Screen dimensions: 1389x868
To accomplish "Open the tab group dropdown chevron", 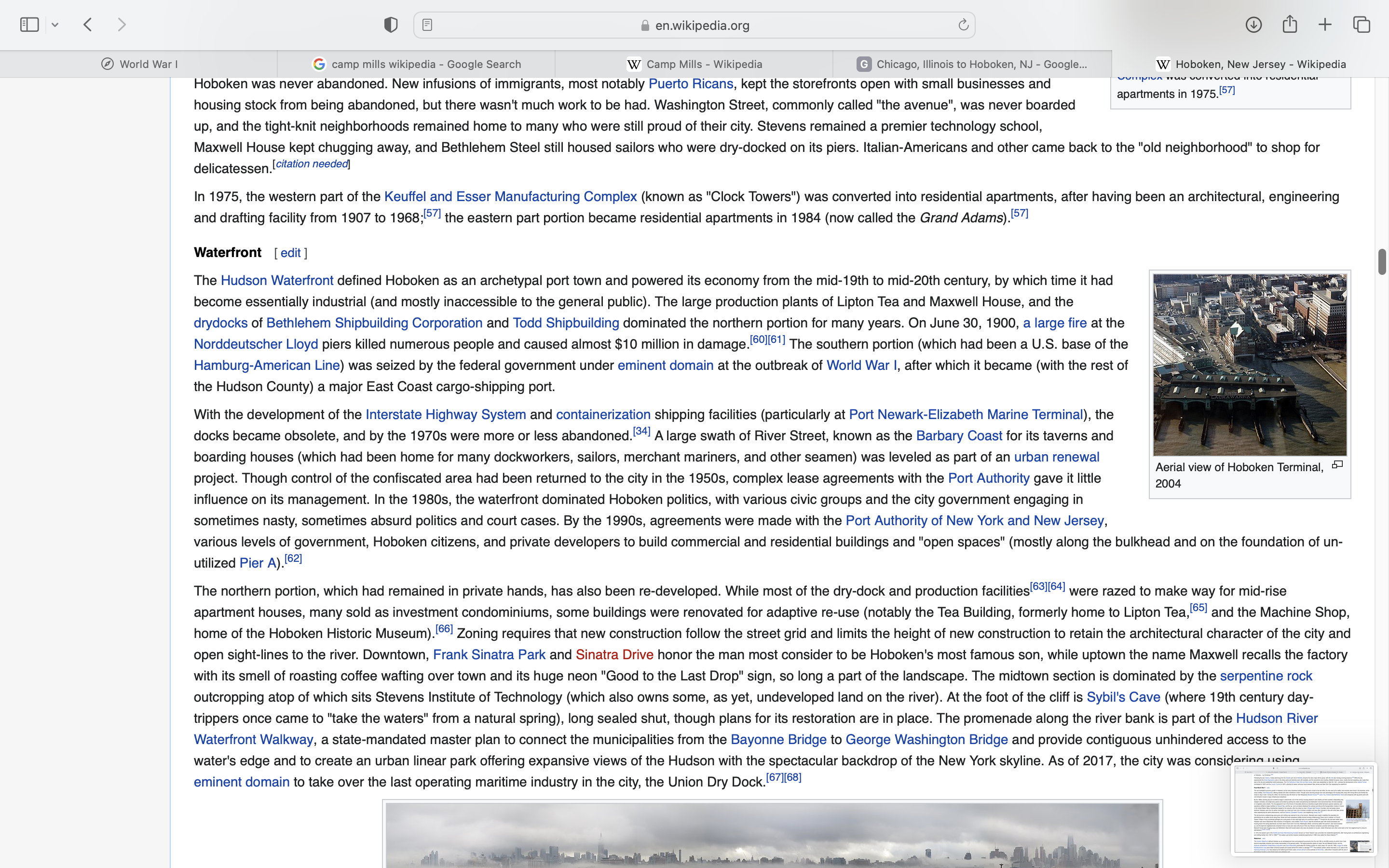I will click(x=55, y=25).
